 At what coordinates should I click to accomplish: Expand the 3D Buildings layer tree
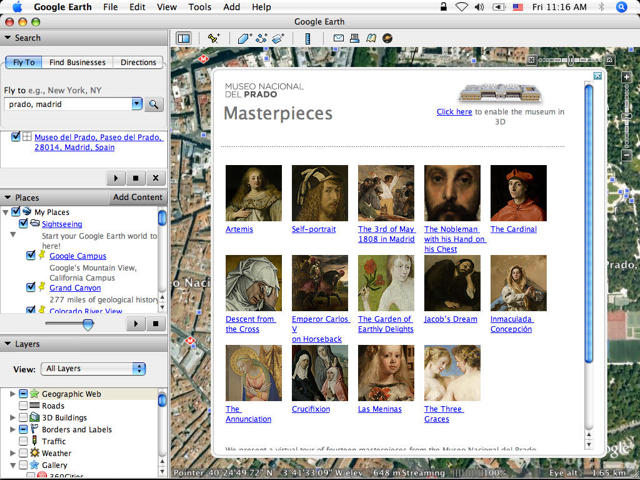pos(12,417)
